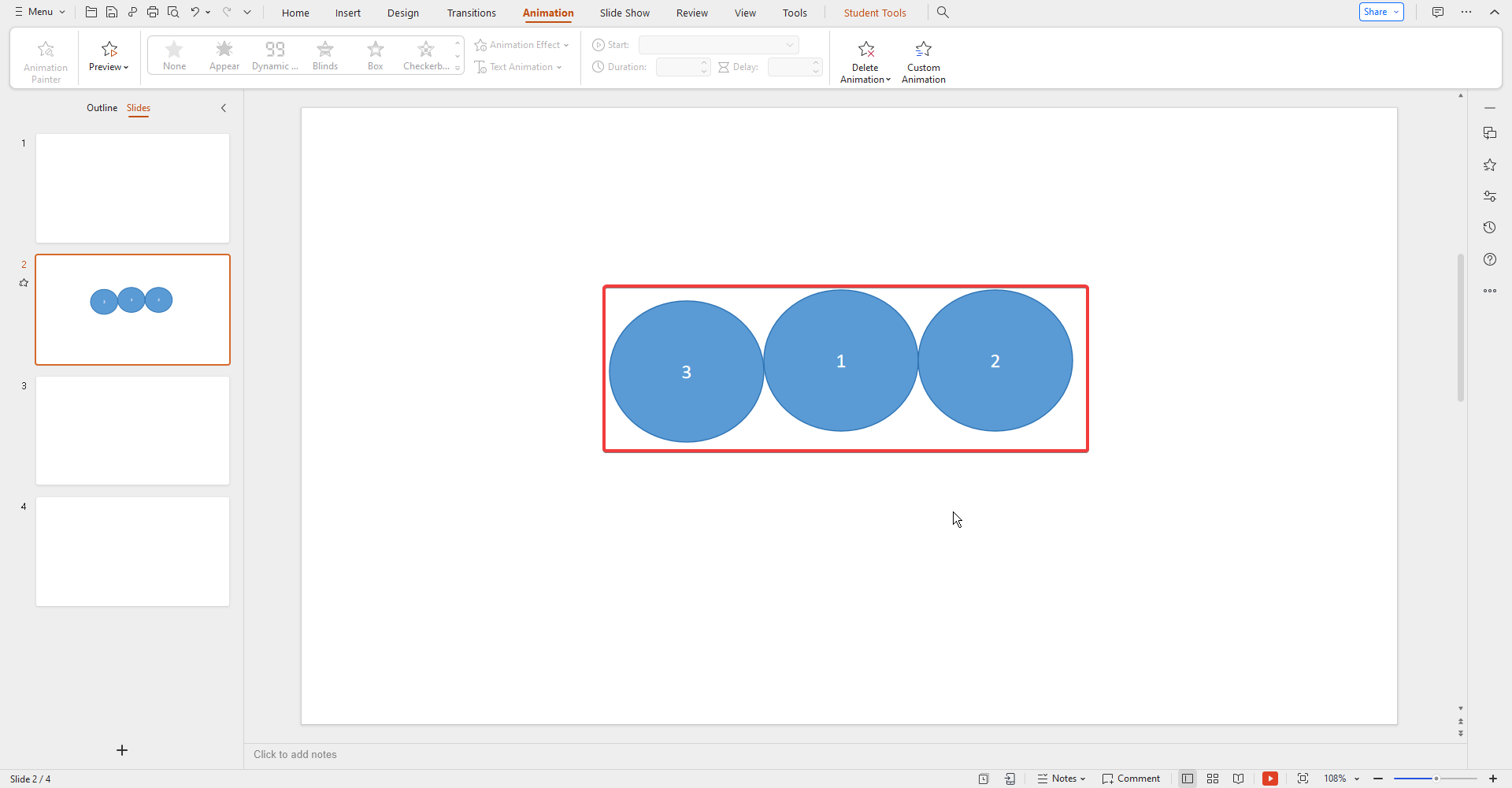Toggle normal view layout
Screen dimensions: 1512x788
pyautogui.click(x=1188, y=779)
